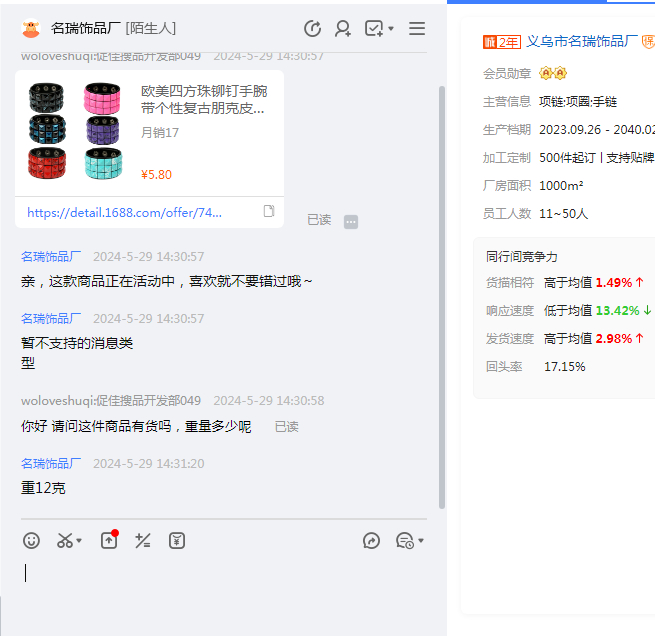The width and height of the screenshot is (655, 636).
Task: Click the yuan payment order icon
Action: [177, 541]
